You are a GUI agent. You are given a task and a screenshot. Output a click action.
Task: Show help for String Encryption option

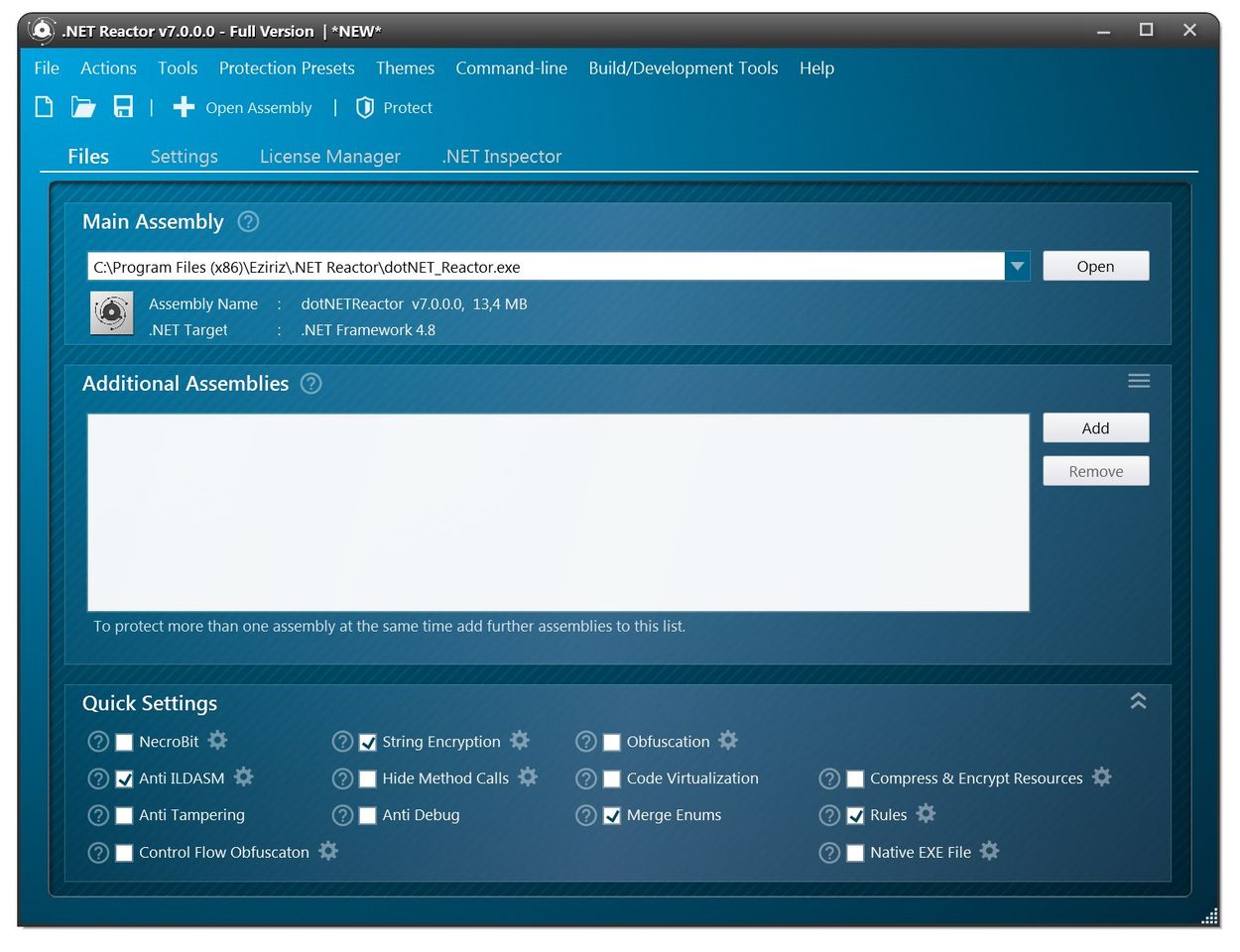pyautogui.click(x=342, y=742)
